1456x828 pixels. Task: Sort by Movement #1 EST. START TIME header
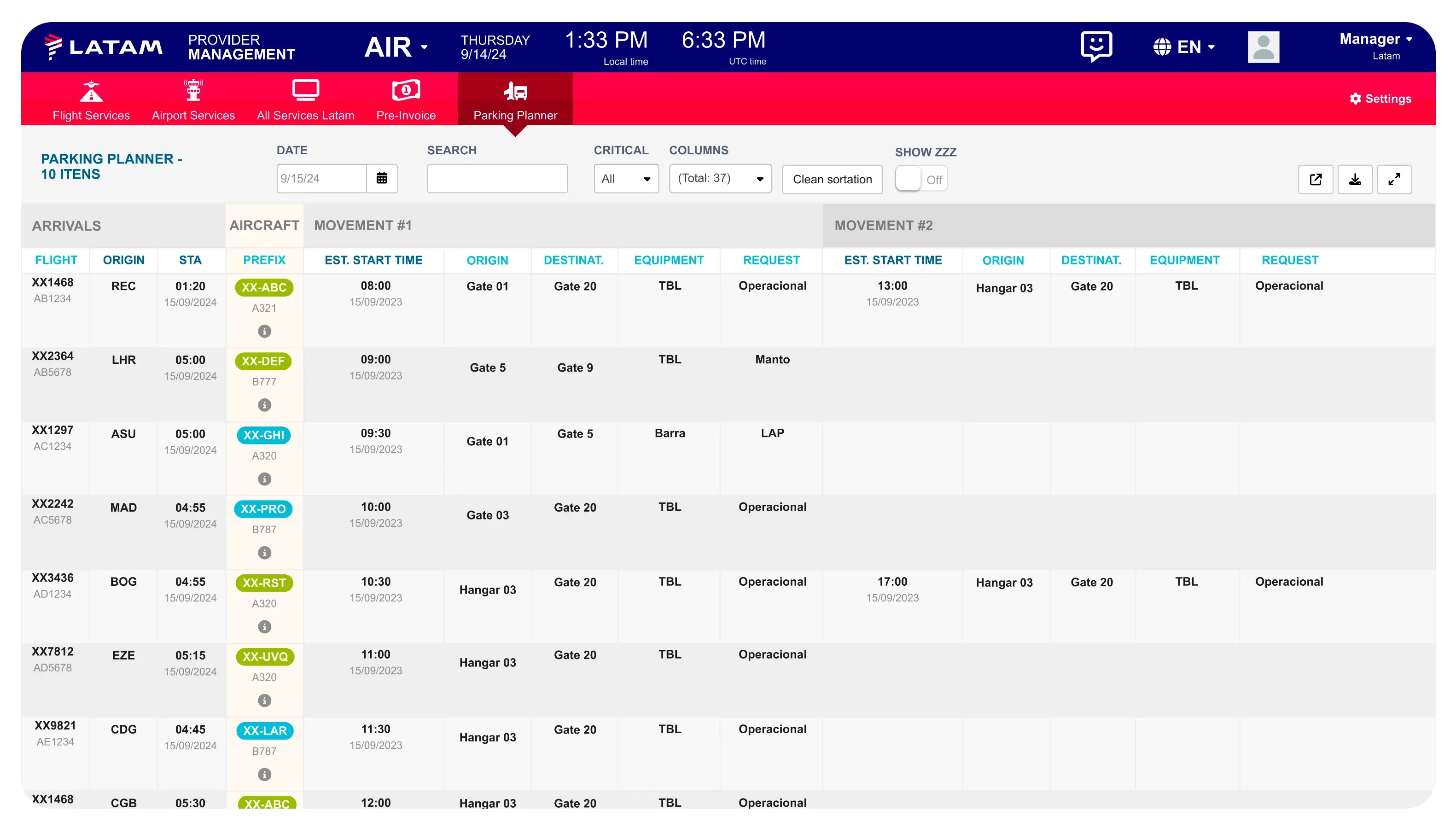click(373, 260)
